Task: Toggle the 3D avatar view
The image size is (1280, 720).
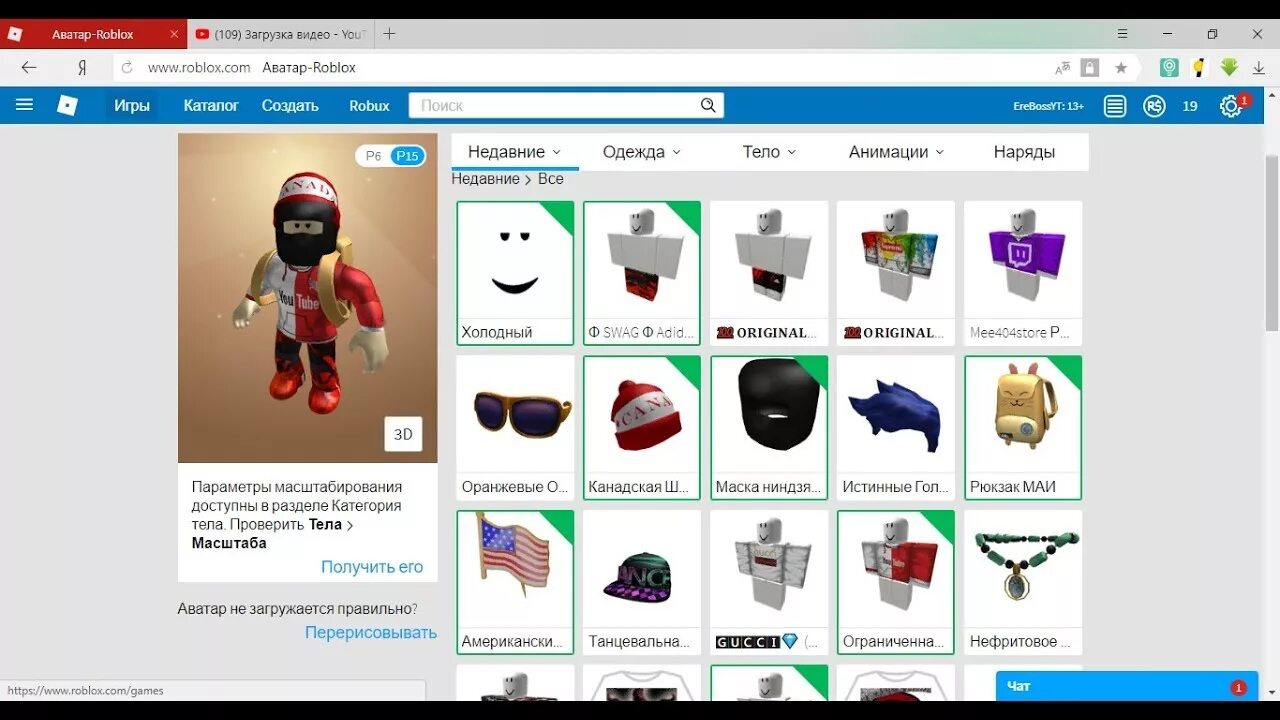Action: [x=403, y=434]
